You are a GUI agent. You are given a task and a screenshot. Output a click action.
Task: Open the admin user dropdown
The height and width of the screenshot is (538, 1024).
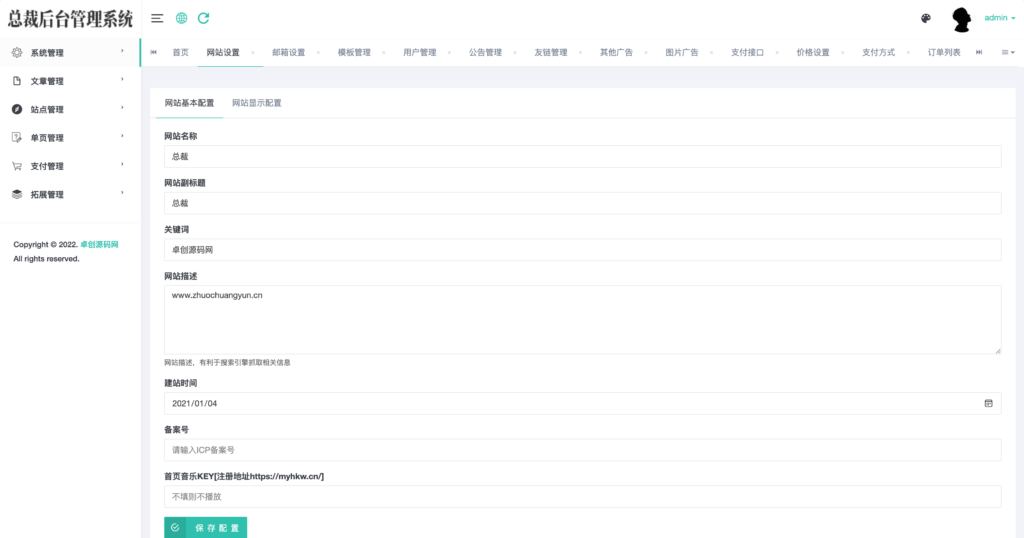coord(1000,18)
